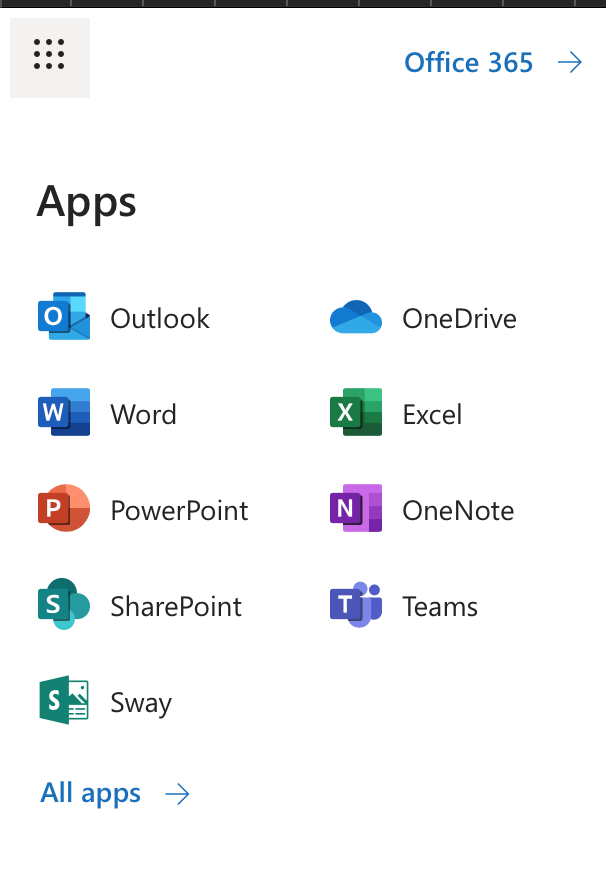Open the OneDrive cloud icon
Screen dimensions: 606x876
tap(356, 317)
